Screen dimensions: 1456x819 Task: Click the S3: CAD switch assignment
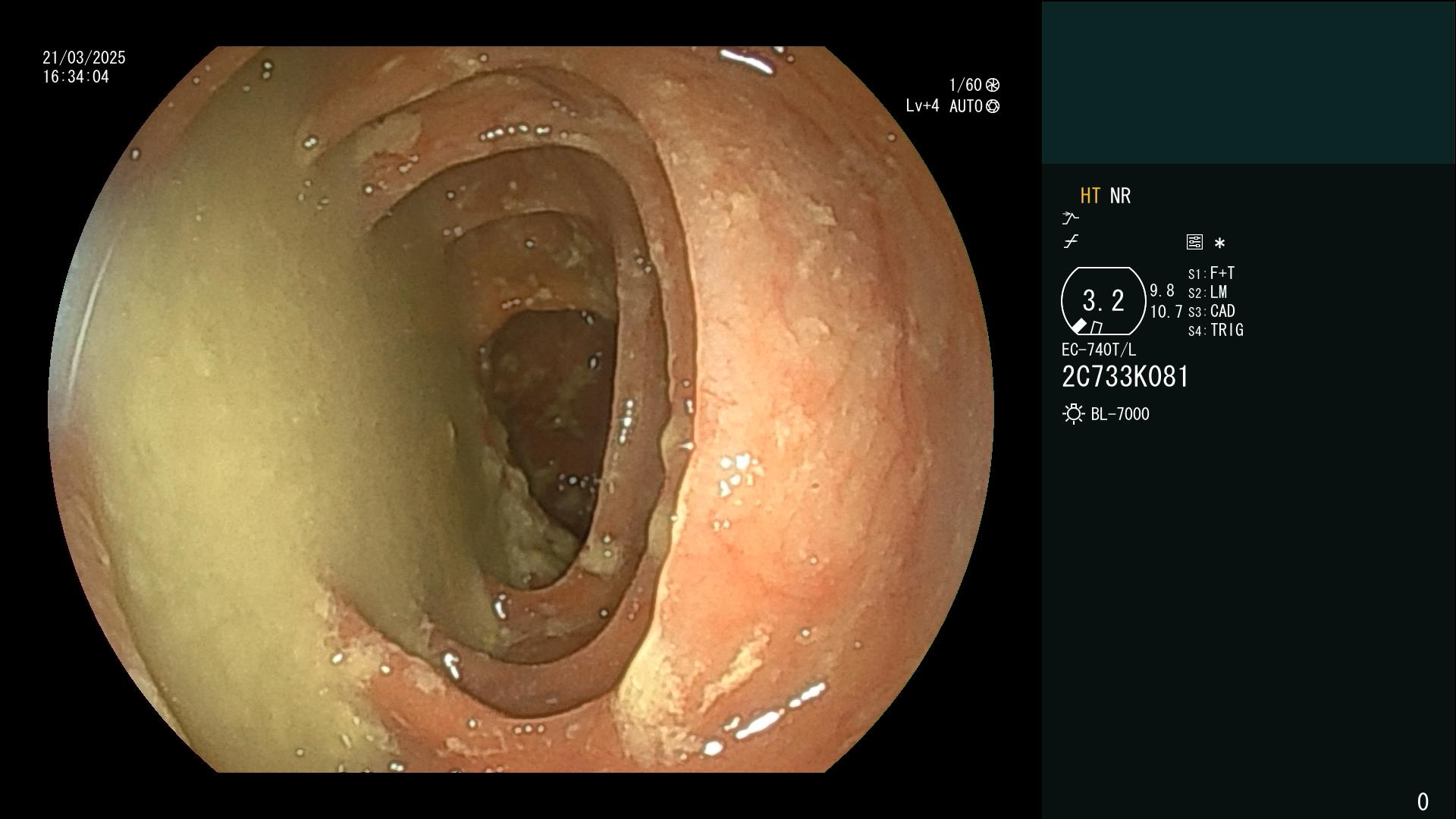pos(1212,311)
